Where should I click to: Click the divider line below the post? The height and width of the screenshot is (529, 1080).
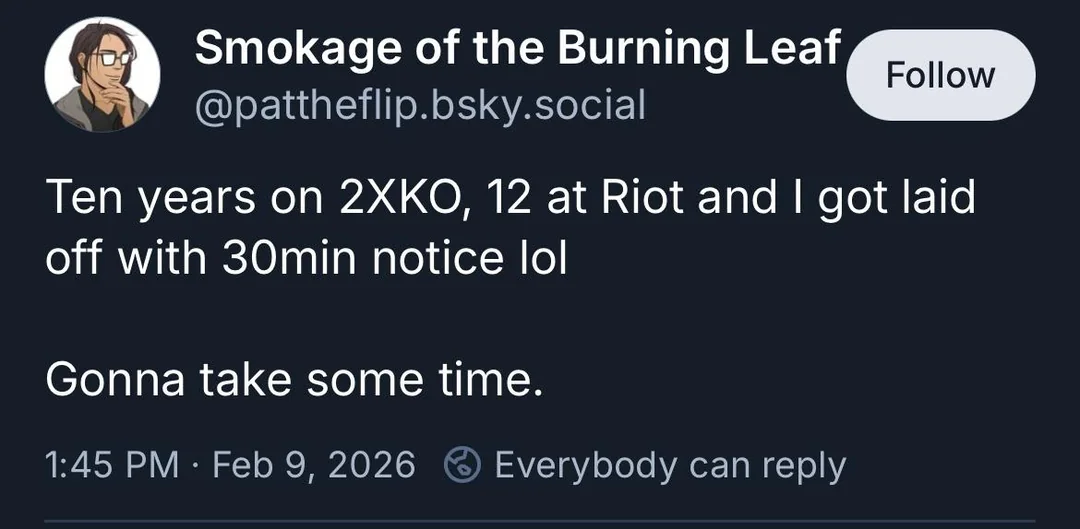pos(540,521)
